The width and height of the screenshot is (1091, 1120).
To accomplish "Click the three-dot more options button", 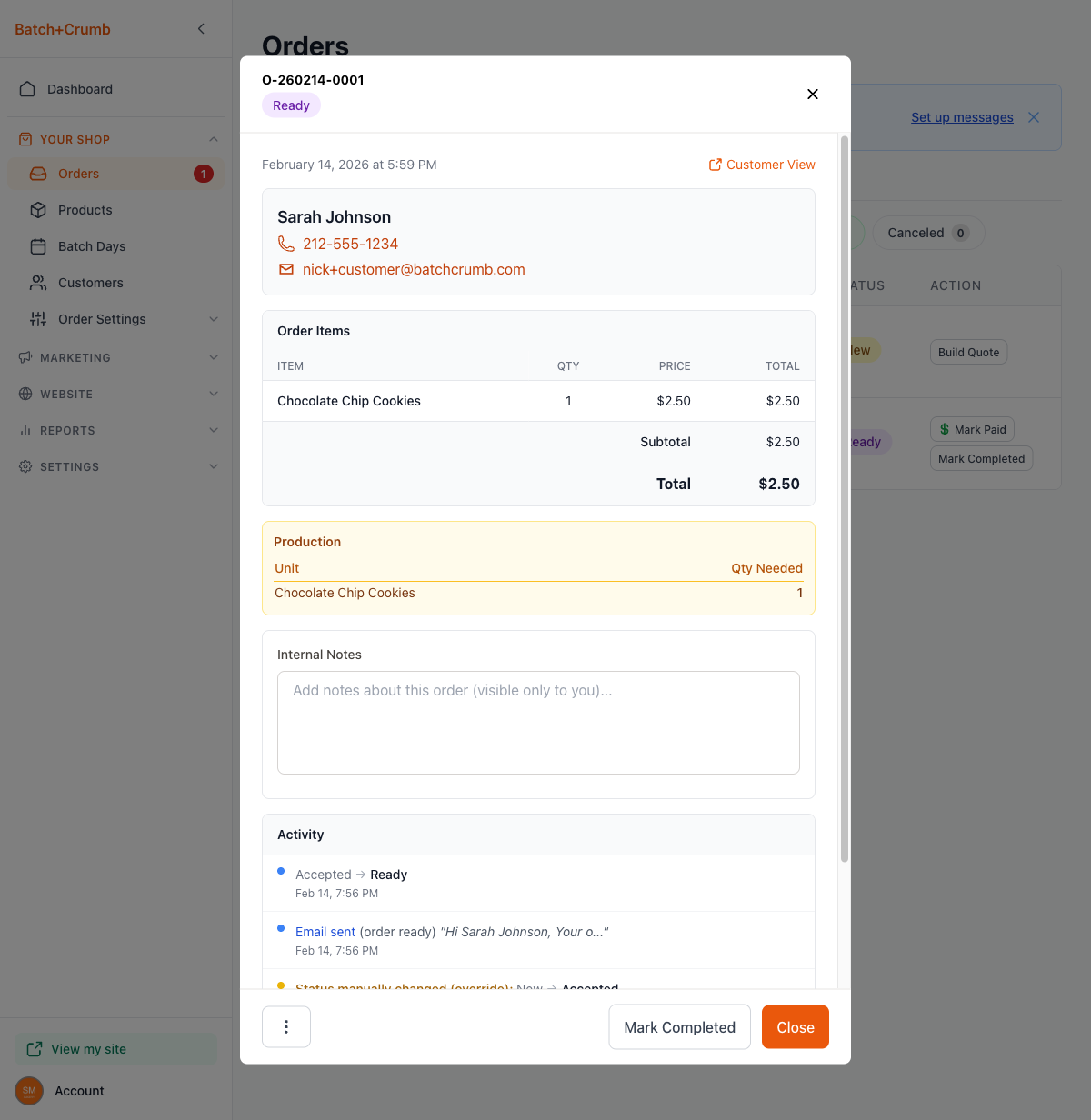I will tap(286, 1026).
